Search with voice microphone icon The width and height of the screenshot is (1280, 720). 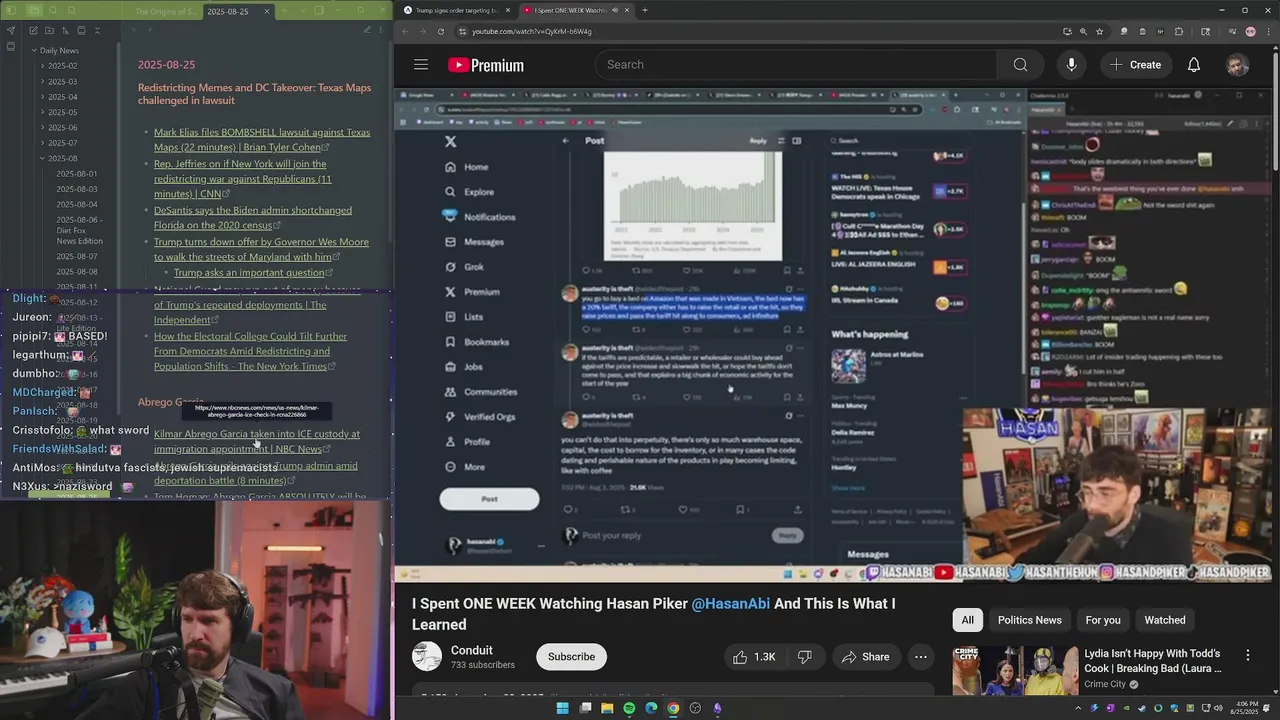pos(1071,65)
